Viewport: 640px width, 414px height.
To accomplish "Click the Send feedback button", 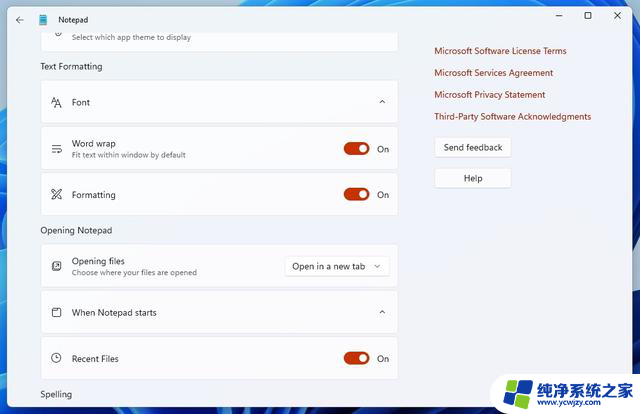I will 473,147.
